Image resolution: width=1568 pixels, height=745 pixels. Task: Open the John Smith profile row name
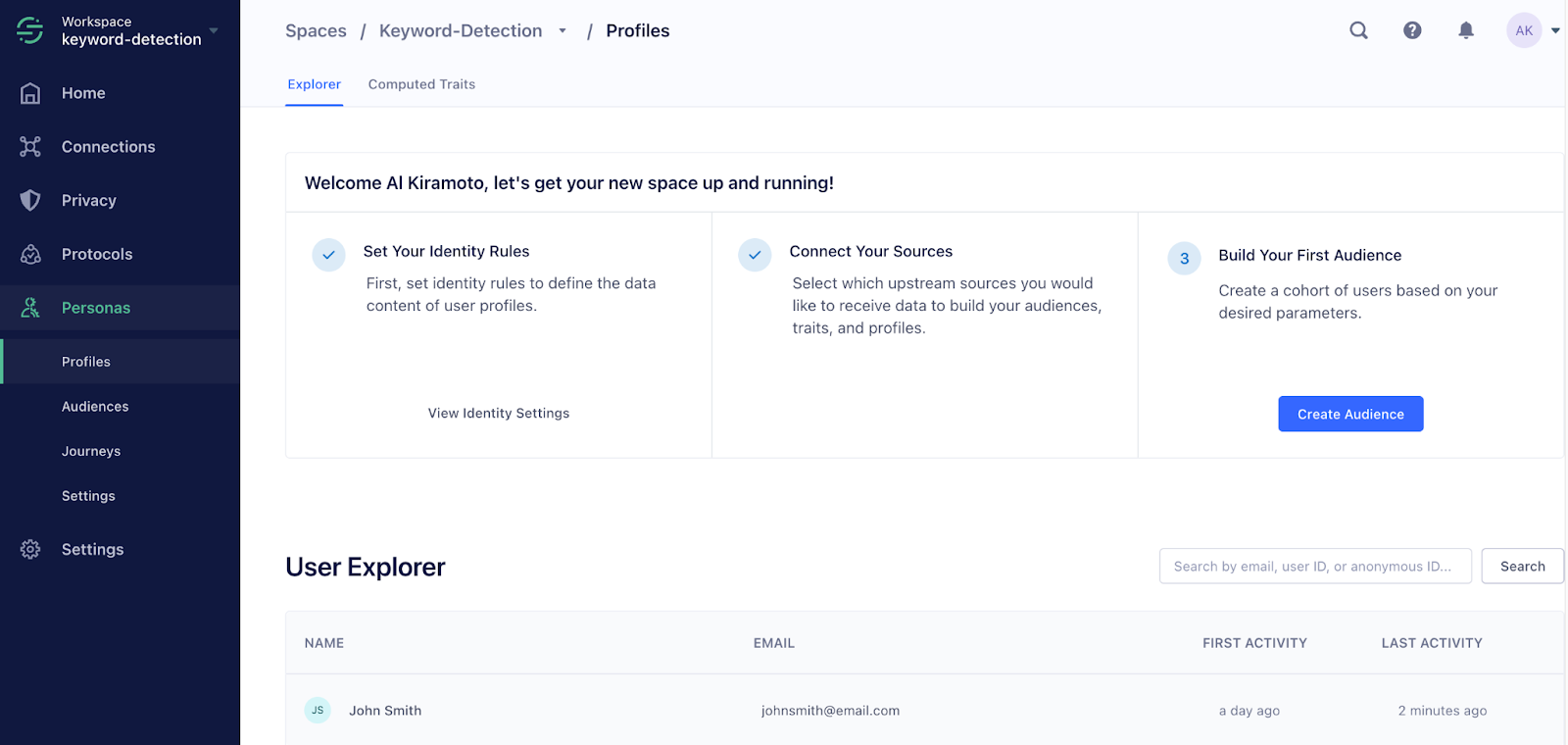(385, 711)
